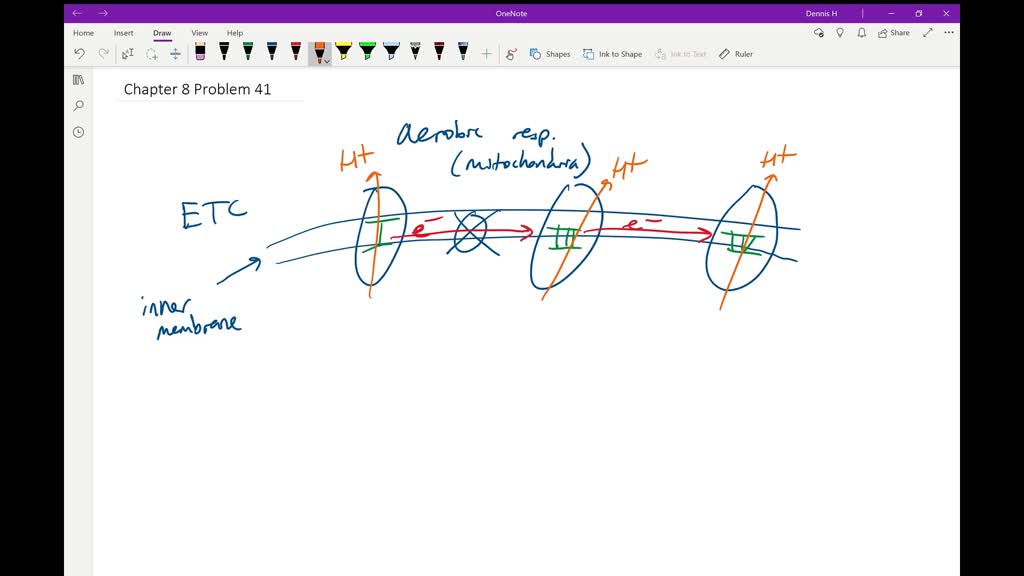Show the notebooks navigation pane

click(78, 80)
